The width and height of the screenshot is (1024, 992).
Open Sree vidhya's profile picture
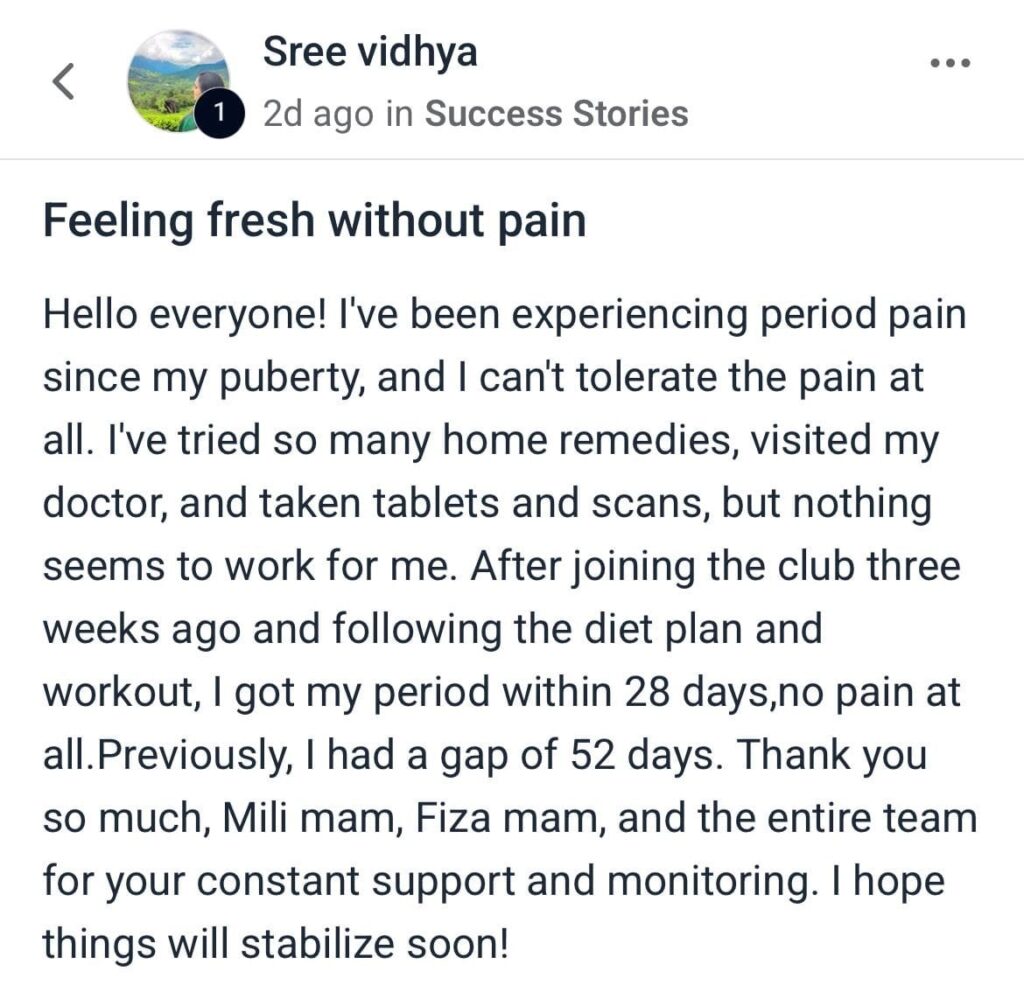click(177, 80)
